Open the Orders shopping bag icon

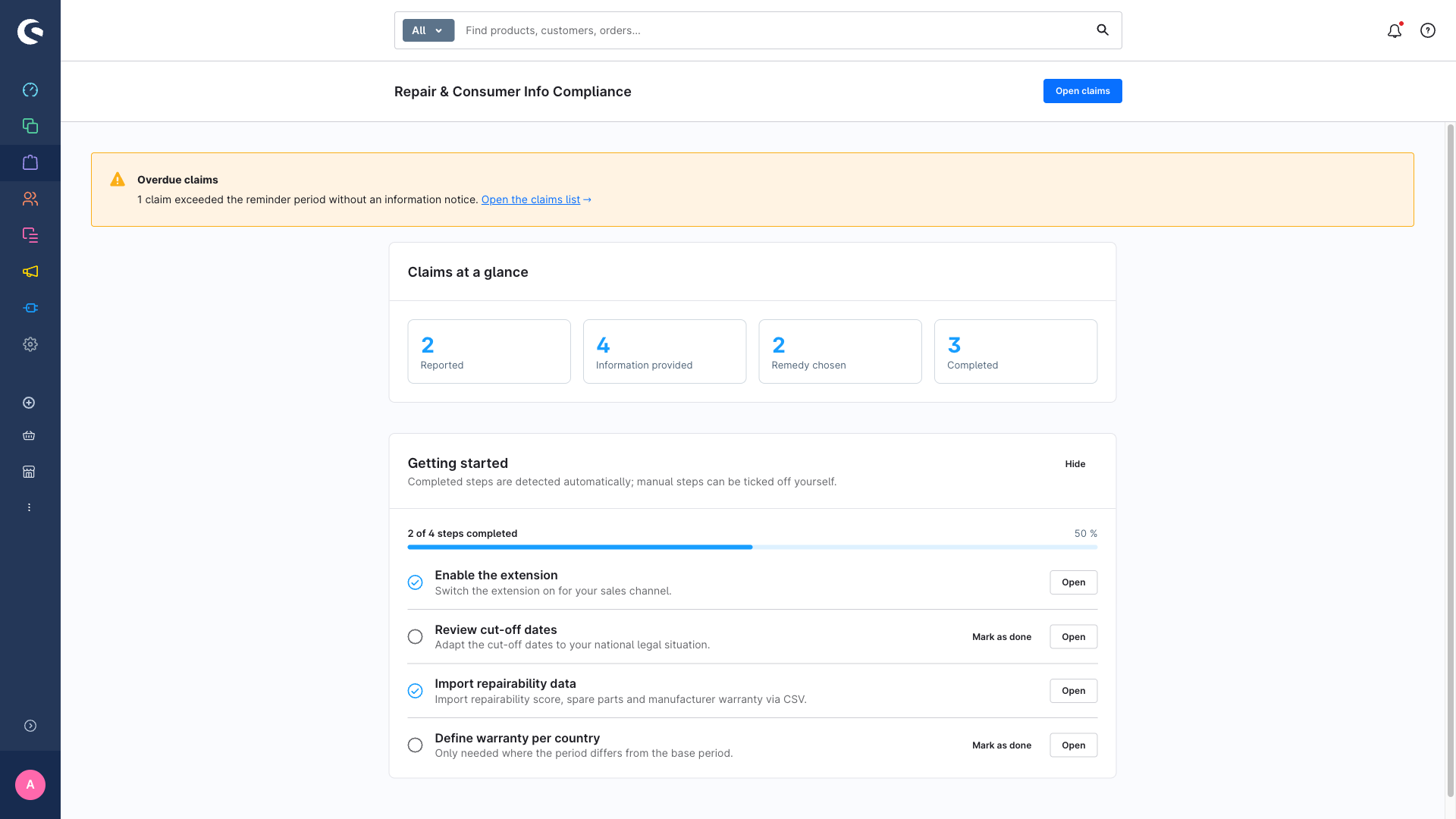click(30, 162)
